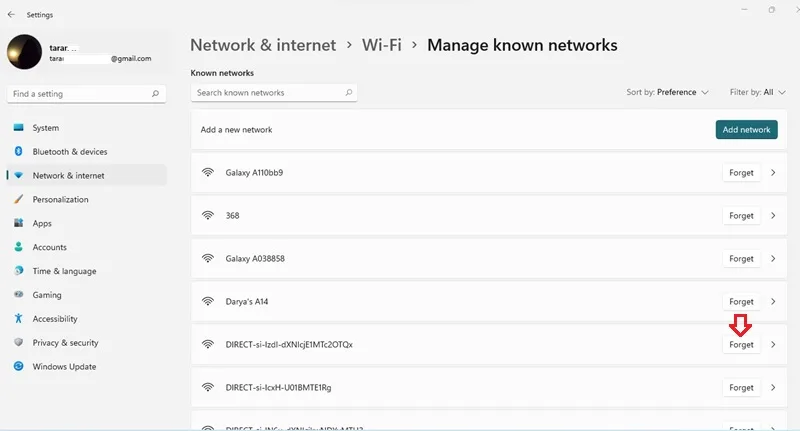Screen dimensions: 800x431
Task: Click the Add network button
Action: [746, 130]
